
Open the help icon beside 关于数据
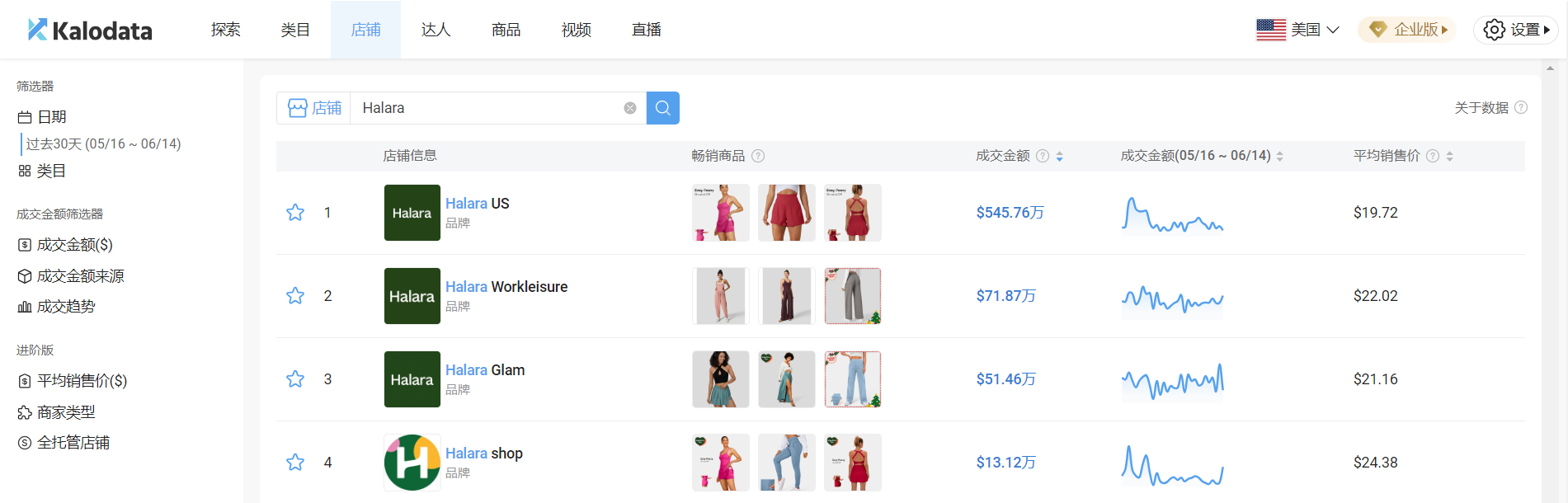(1521, 107)
